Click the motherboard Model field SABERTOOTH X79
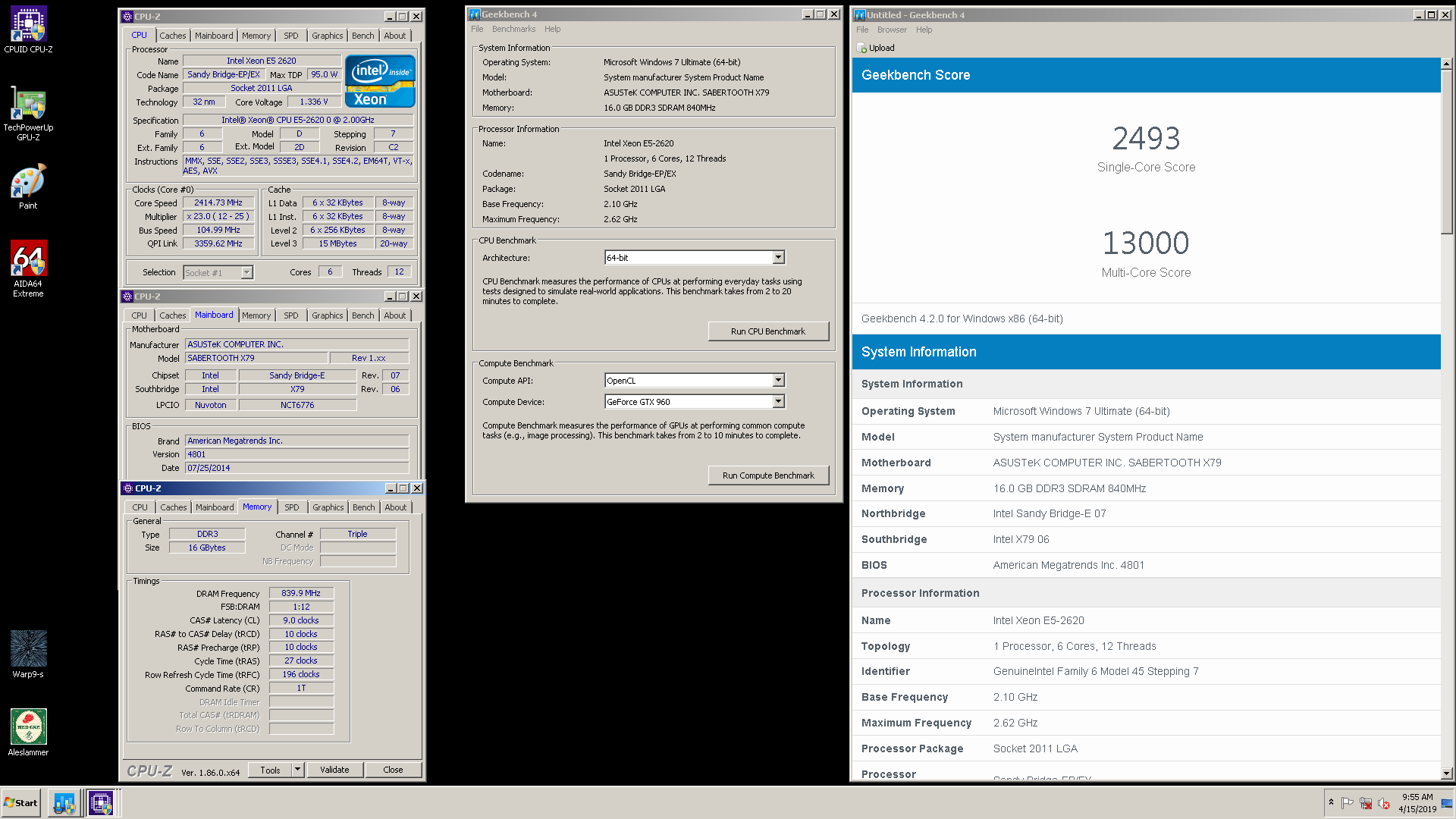Viewport: 1456px width, 819px height. (256, 359)
